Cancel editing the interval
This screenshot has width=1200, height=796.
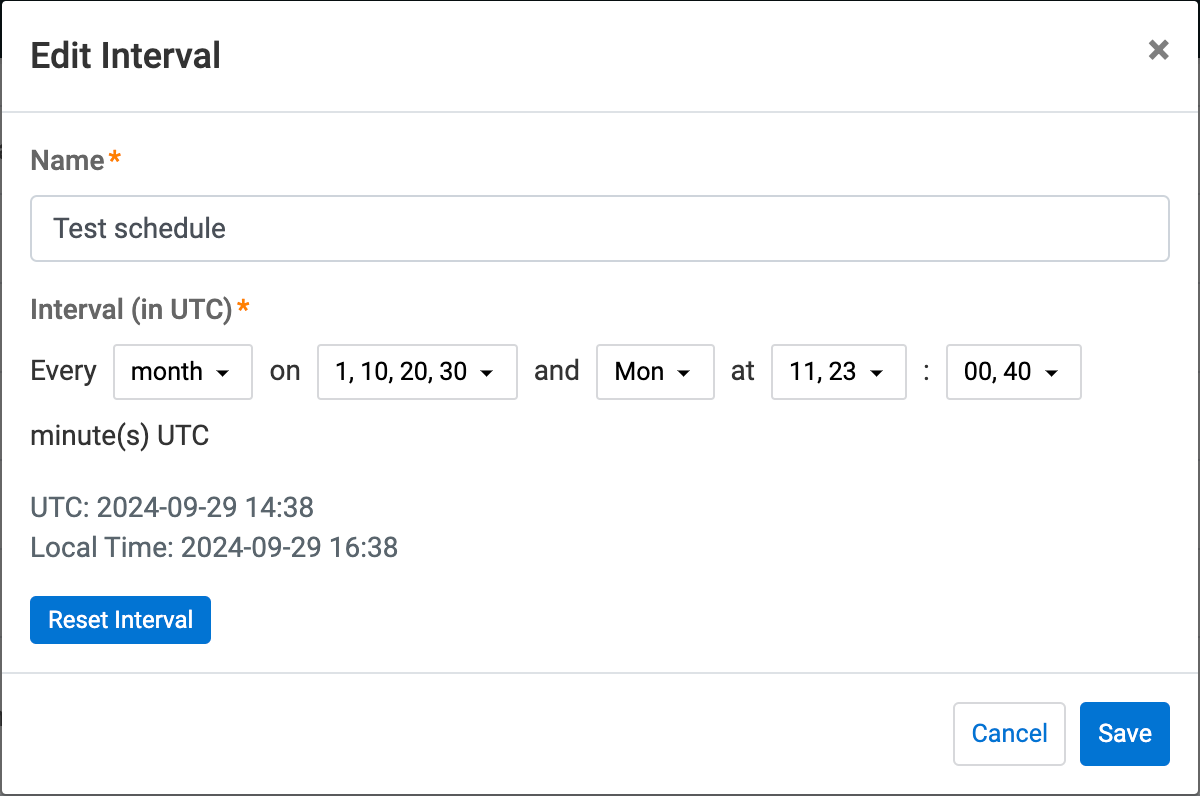point(1009,734)
